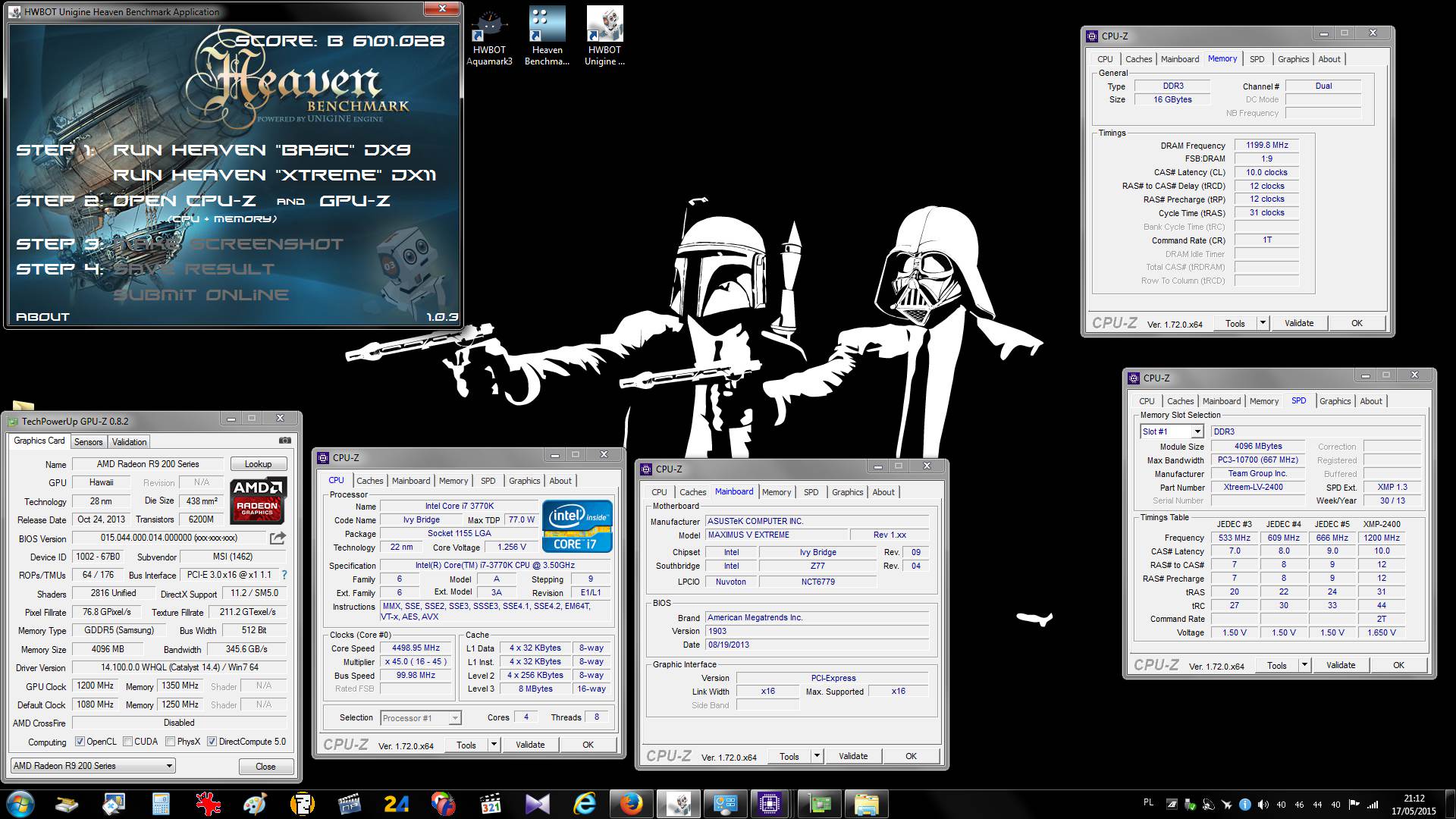Switch to the Validation tab in GPU-Z
This screenshot has width=1456, height=819.
[x=129, y=442]
